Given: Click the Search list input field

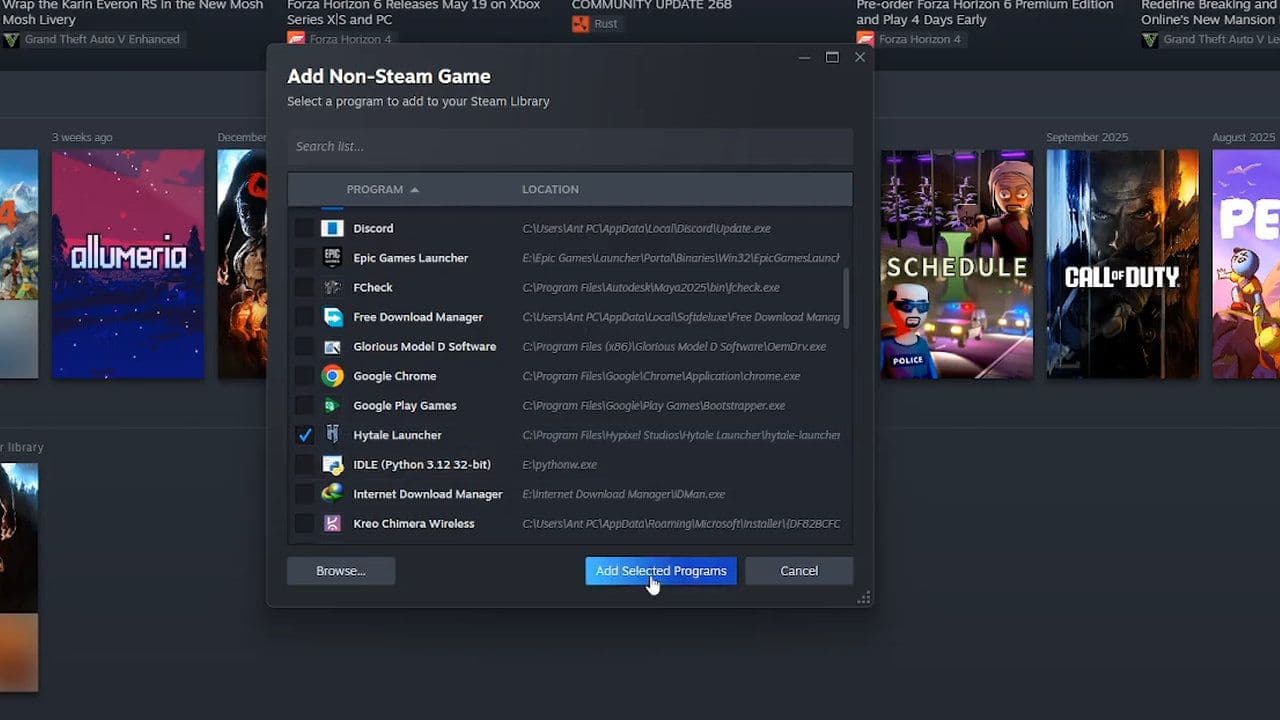Looking at the screenshot, I should point(569,146).
